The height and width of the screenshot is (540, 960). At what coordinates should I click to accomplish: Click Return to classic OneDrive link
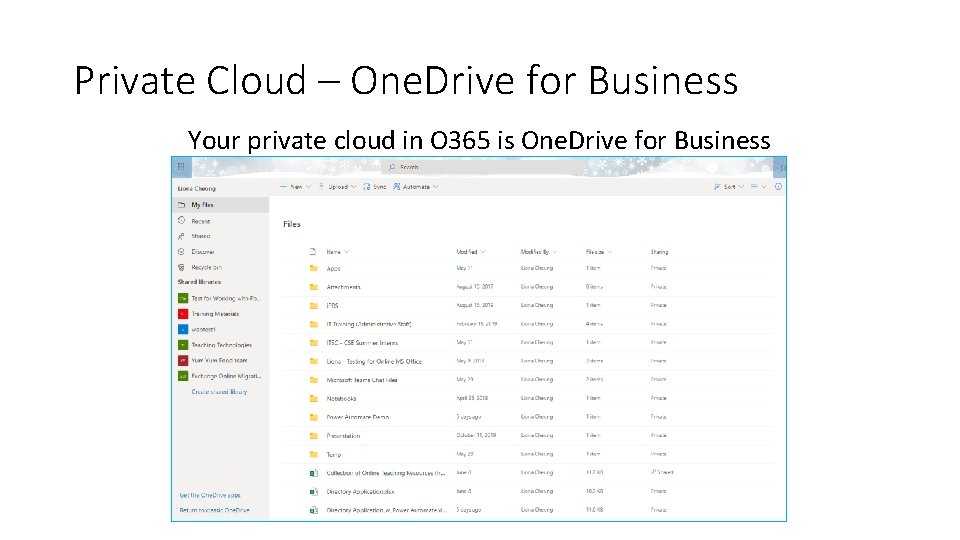coord(214,510)
